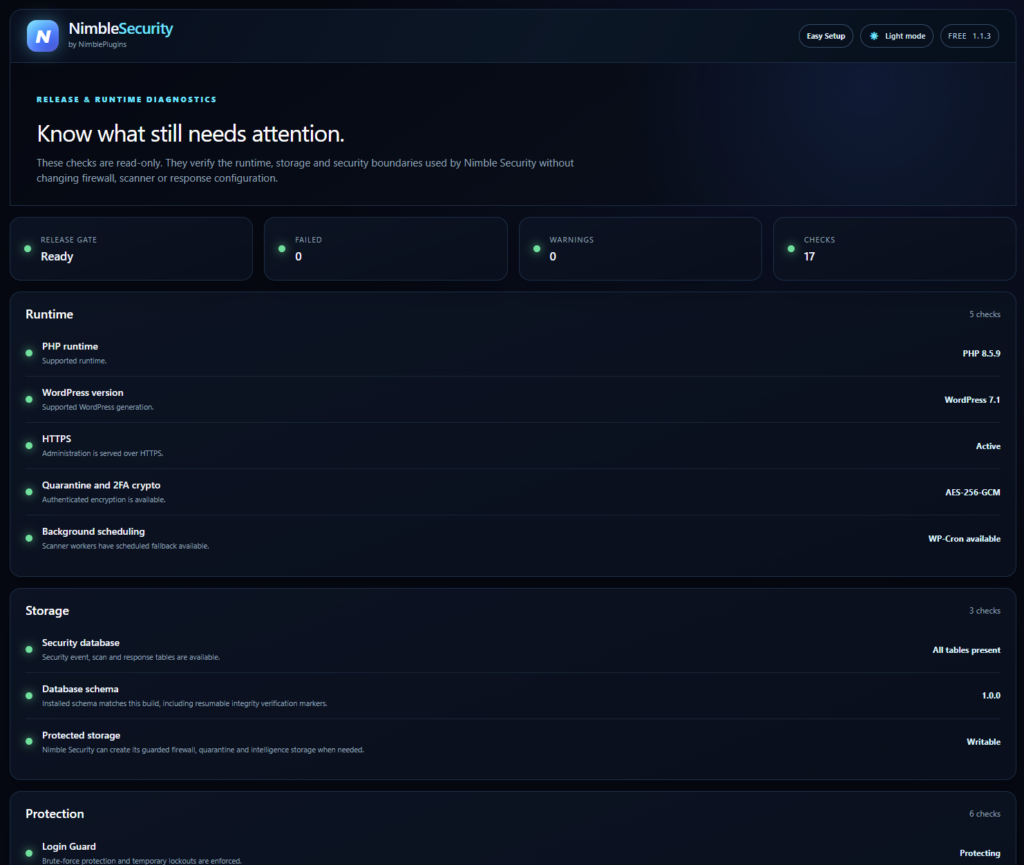Click the "Protection" section heading
Screen dimensions: 1024x865
[55, 814]
